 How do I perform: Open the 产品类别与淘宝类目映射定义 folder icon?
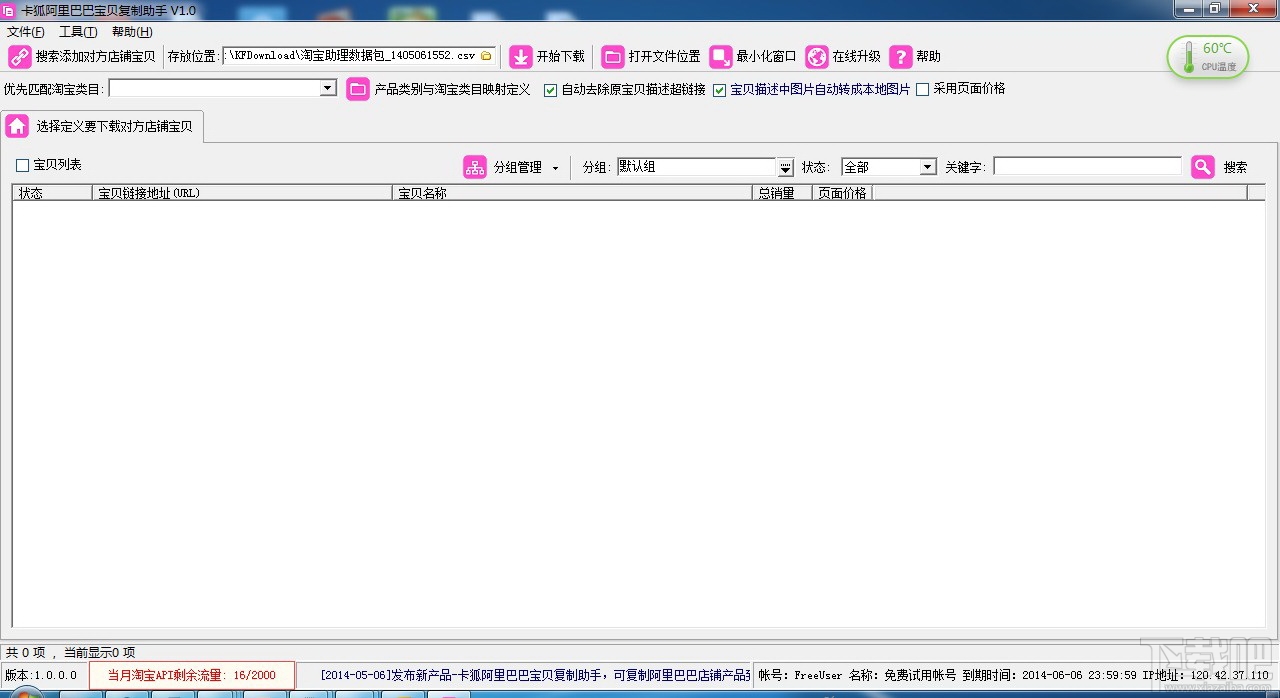pyautogui.click(x=358, y=89)
